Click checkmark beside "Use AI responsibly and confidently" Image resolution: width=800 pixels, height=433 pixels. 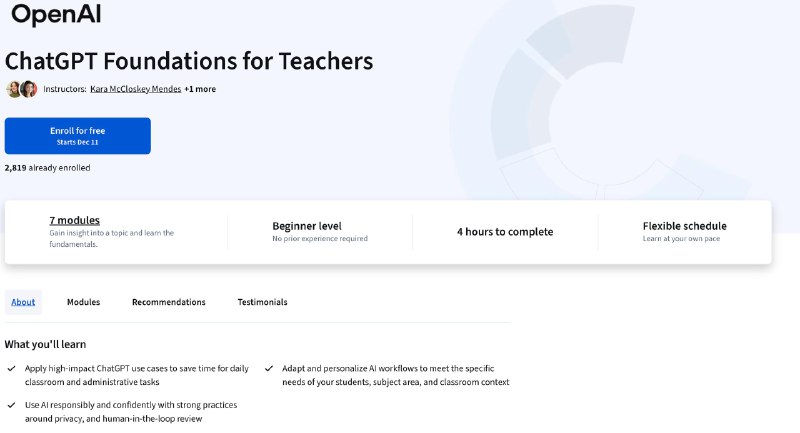pos(10,405)
